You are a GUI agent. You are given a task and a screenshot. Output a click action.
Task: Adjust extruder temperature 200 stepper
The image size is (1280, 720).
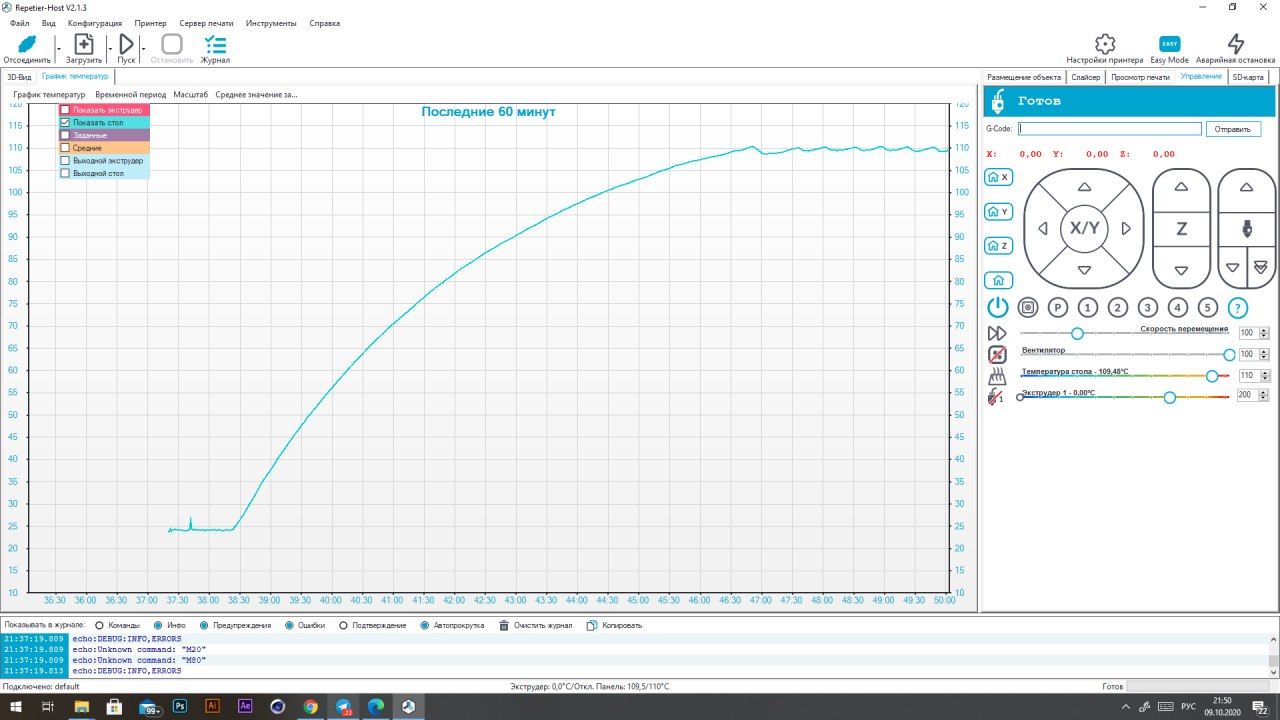coord(1264,395)
